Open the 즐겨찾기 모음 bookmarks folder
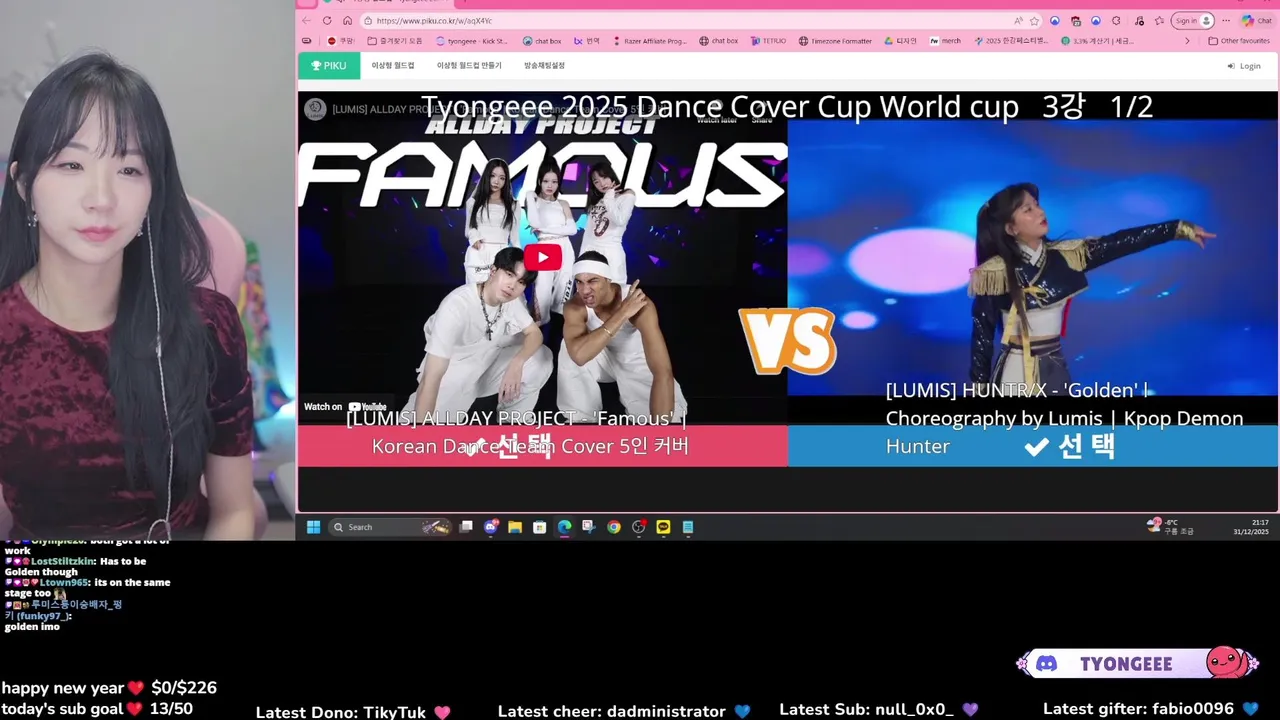 tap(395, 41)
